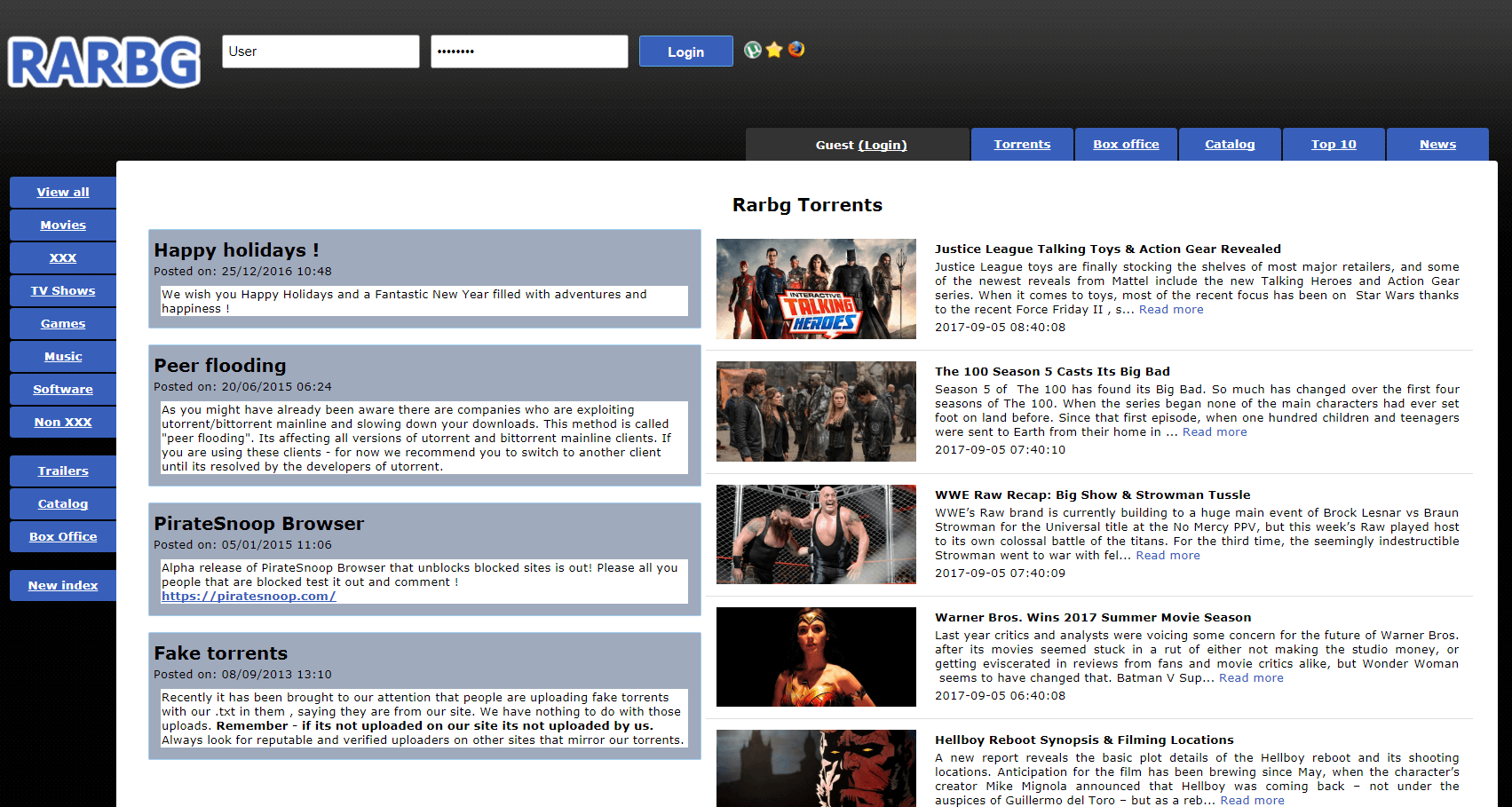Image resolution: width=1512 pixels, height=807 pixels.
Task: Click Read more on Justice League article
Action: (x=1170, y=310)
